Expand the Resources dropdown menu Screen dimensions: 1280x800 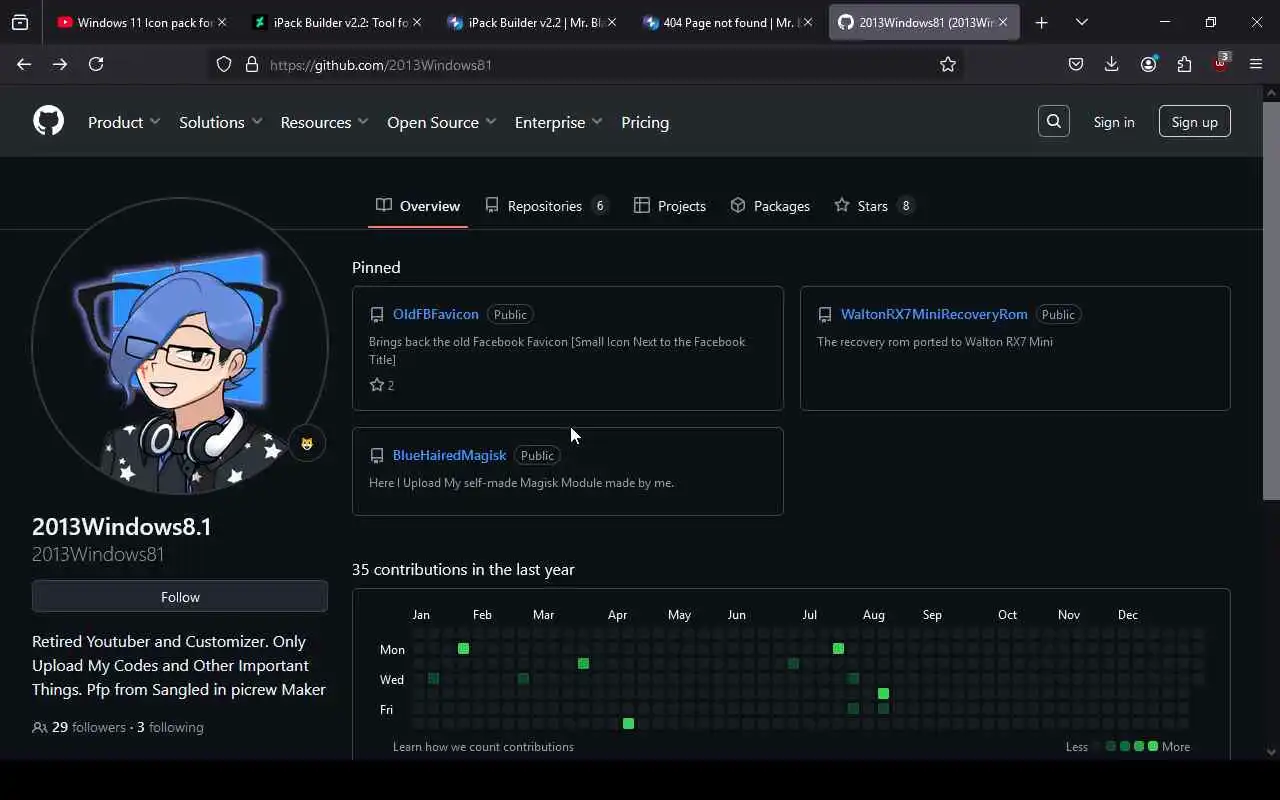pyautogui.click(x=325, y=122)
